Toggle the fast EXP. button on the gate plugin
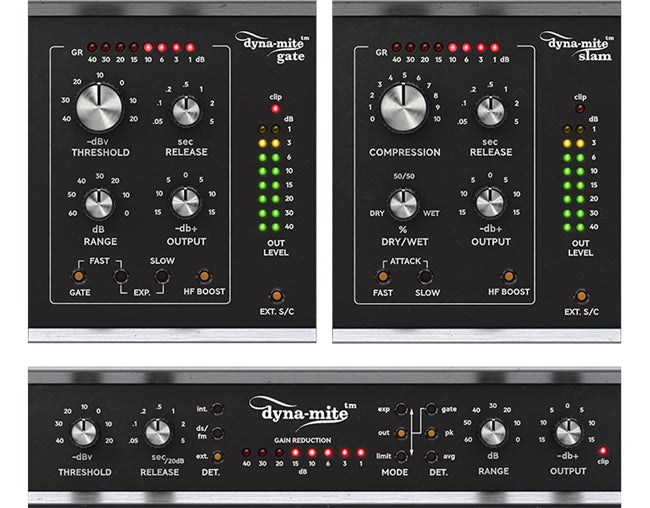The width and height of the screenshot is (650, 508). 120,276
